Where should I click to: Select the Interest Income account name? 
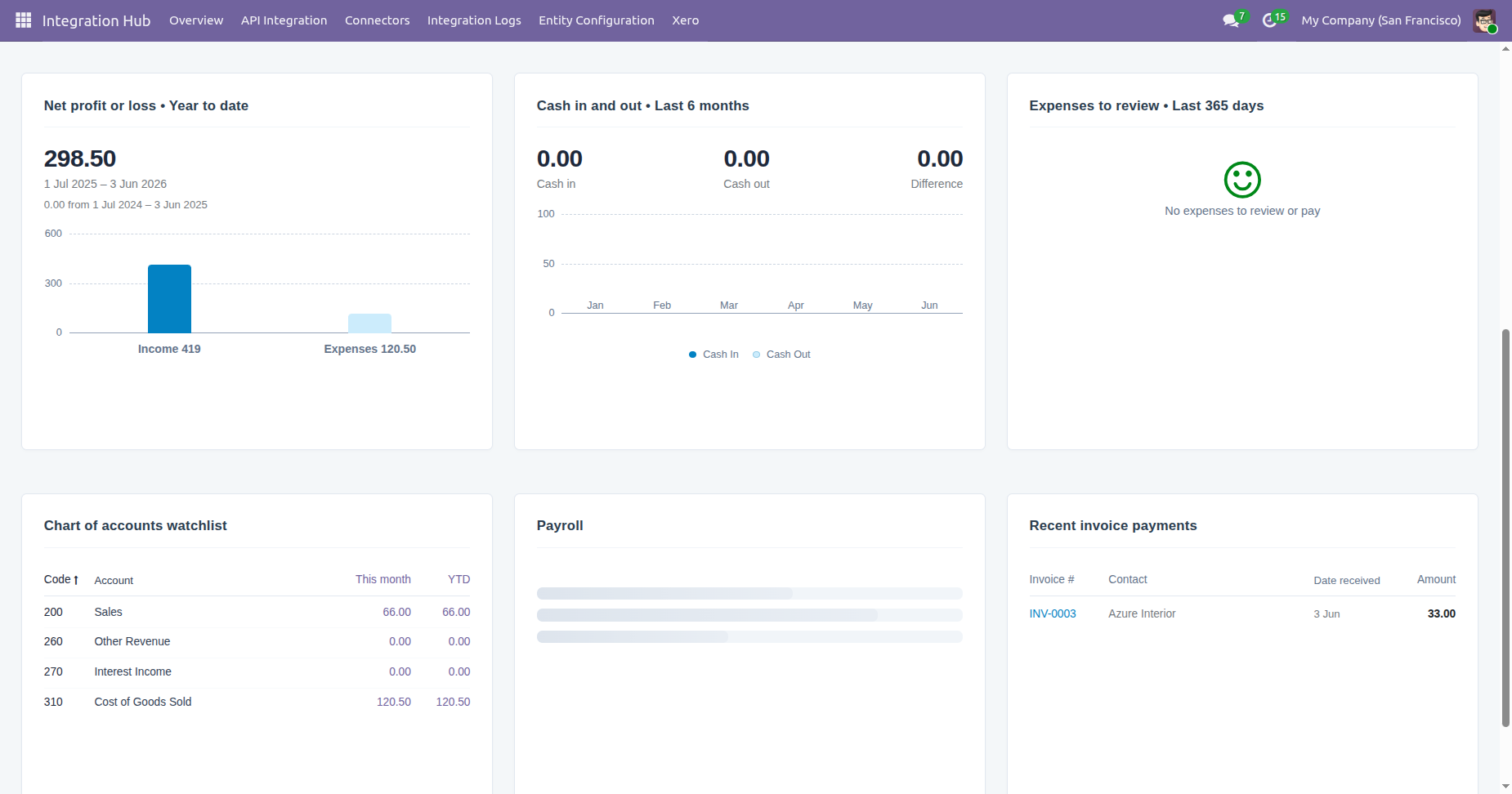click(132, 671)
